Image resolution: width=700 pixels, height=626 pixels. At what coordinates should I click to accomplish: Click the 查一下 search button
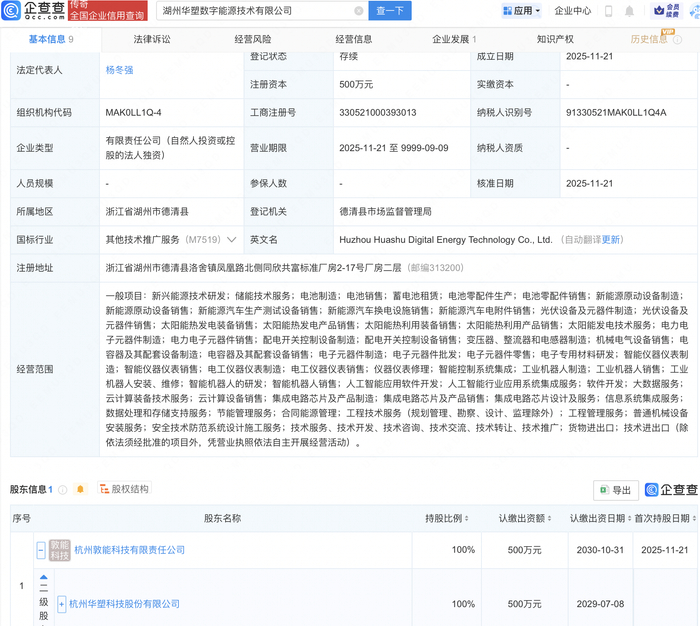[392, 11]
